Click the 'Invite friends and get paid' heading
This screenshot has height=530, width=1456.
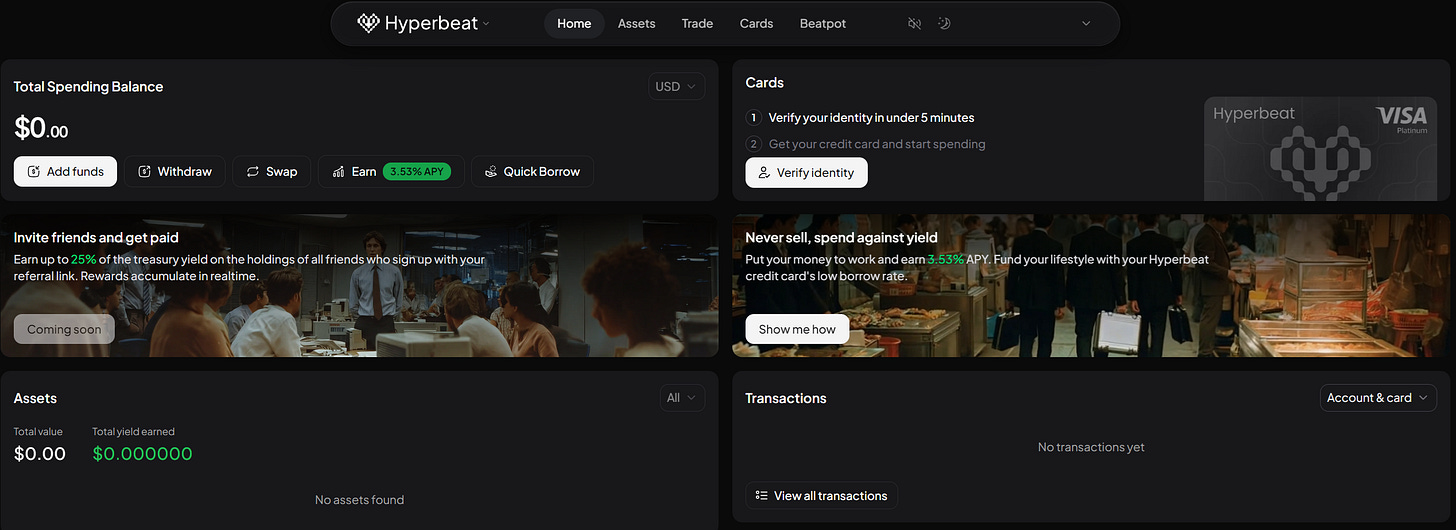96,238
